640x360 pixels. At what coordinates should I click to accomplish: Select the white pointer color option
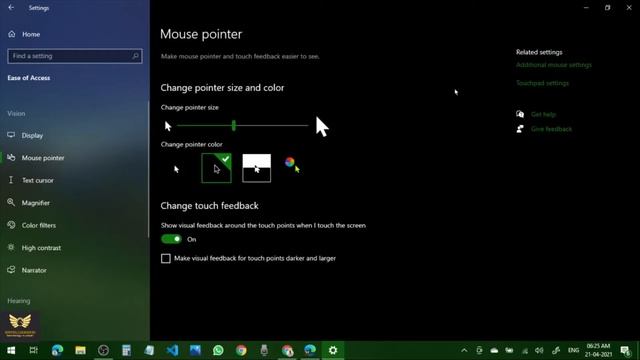176,169
